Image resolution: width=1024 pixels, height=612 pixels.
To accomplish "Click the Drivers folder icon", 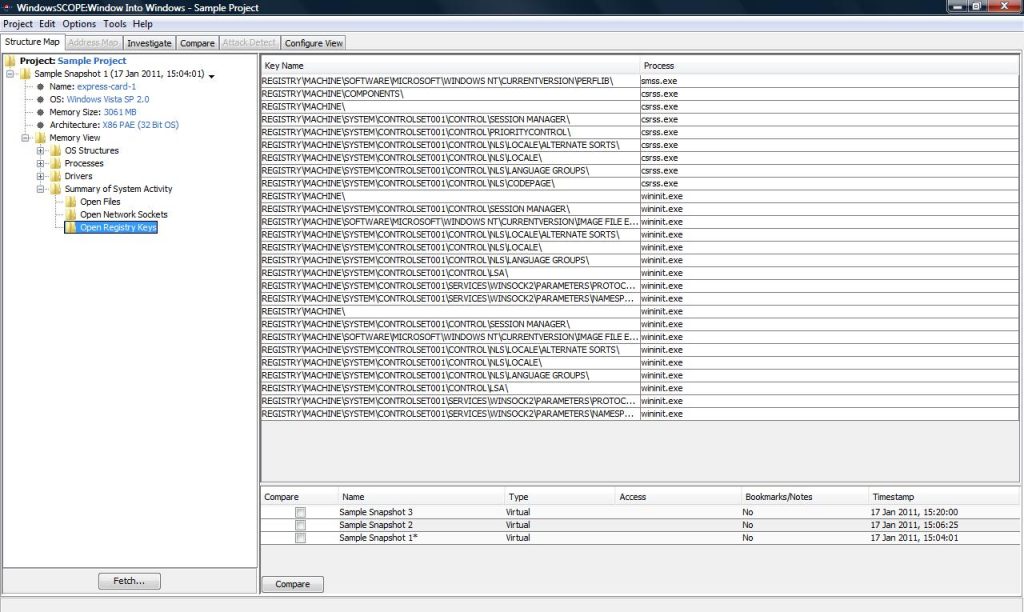I will coord(56,176).
